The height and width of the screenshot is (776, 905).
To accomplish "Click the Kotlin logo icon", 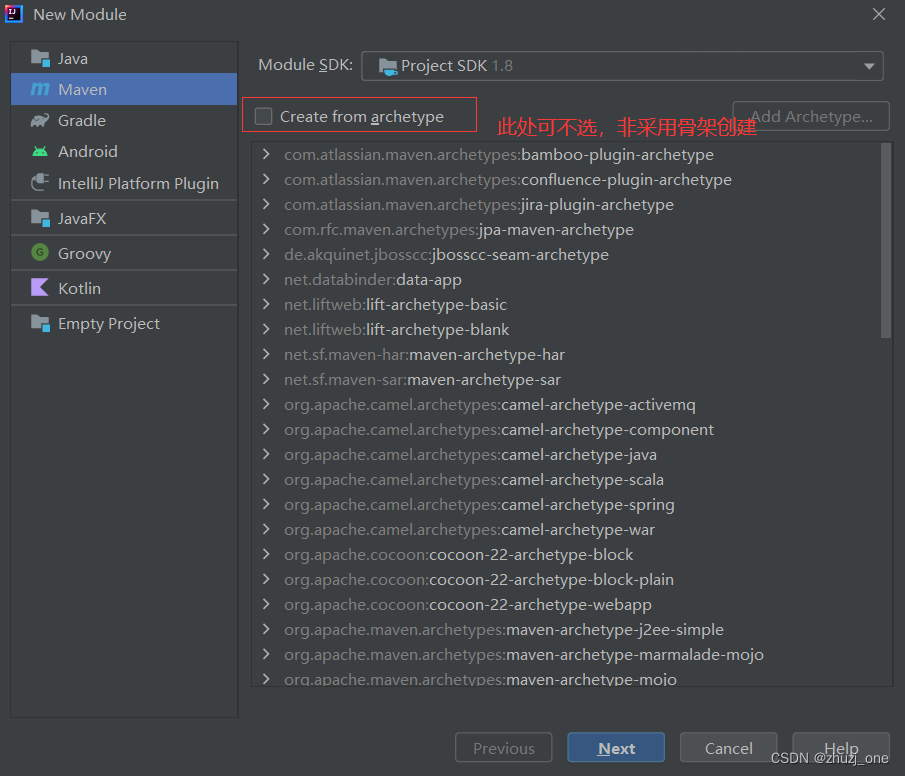I will (40, 287).
